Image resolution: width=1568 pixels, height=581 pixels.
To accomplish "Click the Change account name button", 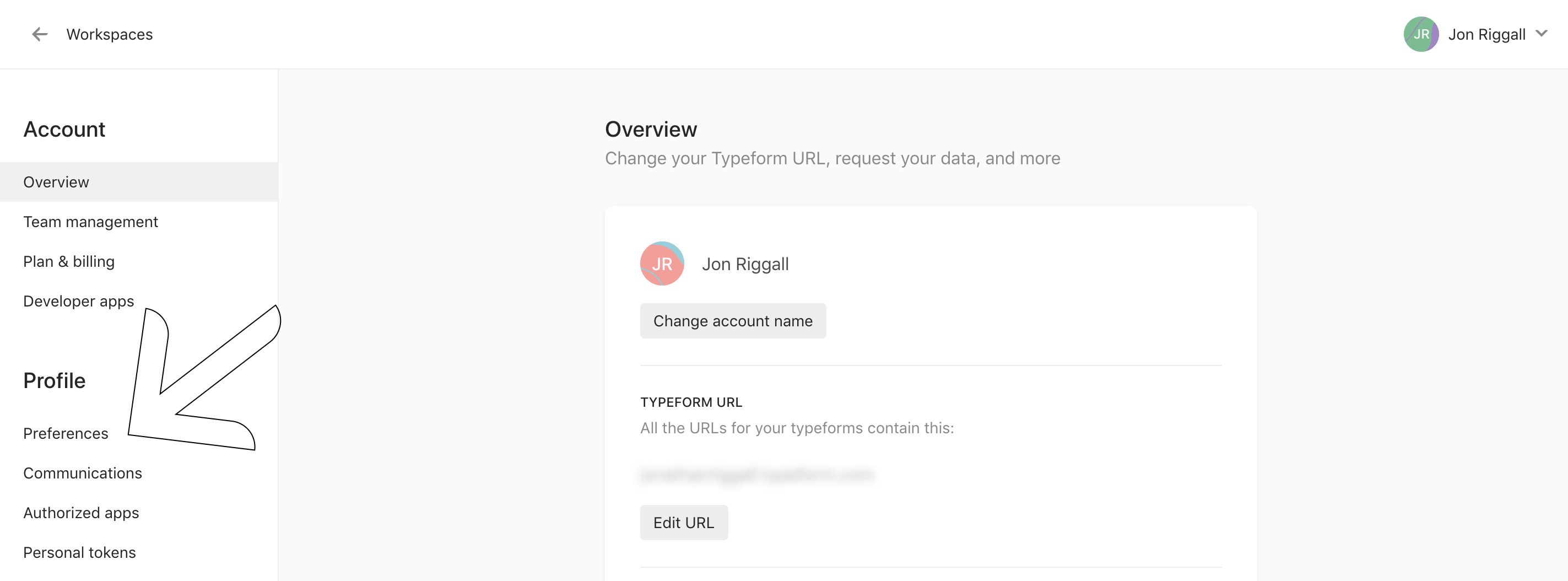I will tap(733, 321).
